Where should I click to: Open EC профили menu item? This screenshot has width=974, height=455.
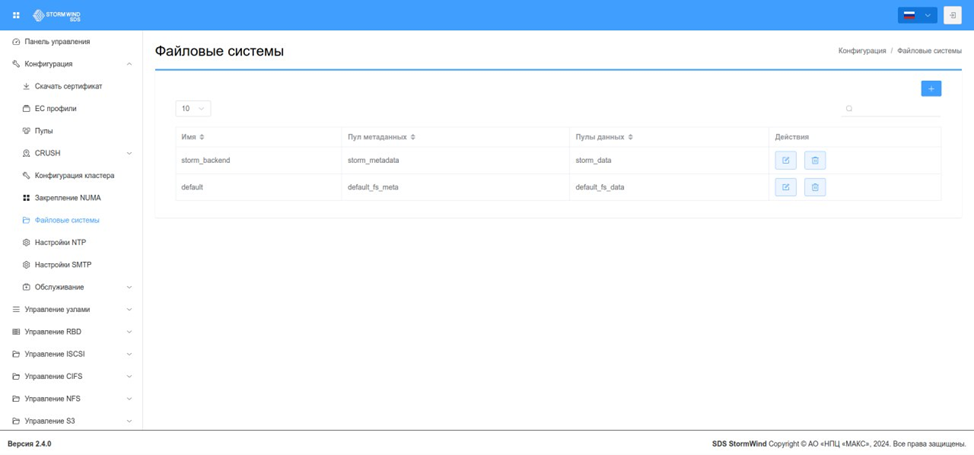[x=71, y=109]
